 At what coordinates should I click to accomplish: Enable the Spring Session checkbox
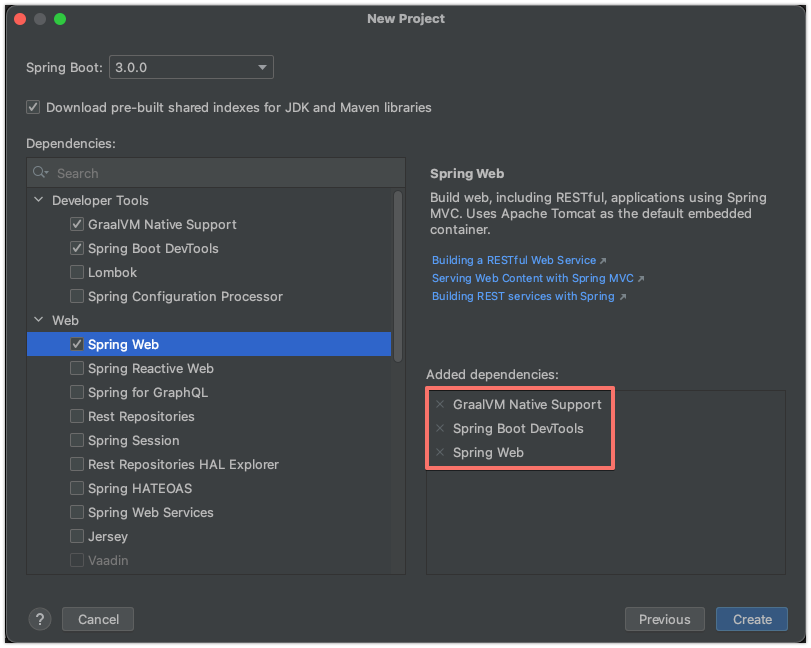pyautogui.click(x=77, y=441)
